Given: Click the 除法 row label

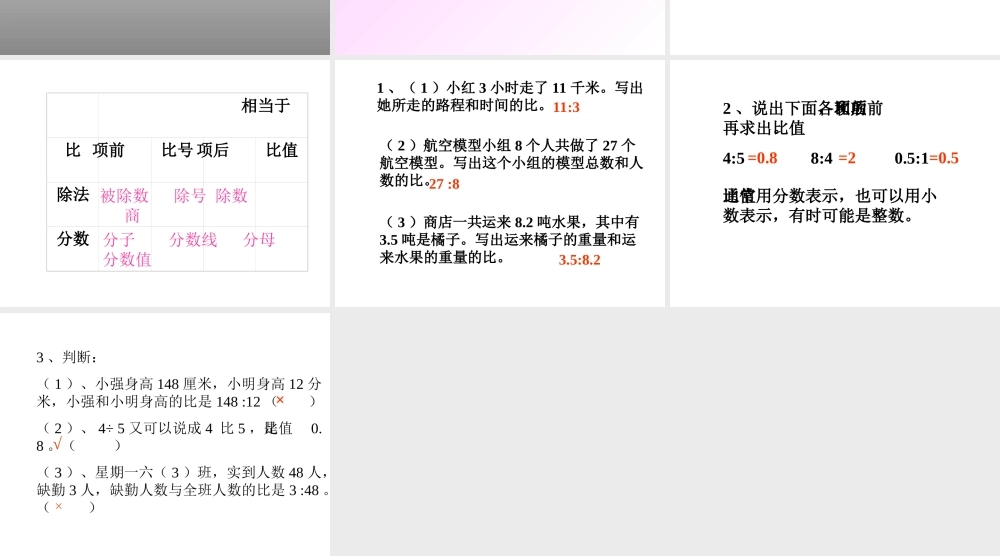Looking at the screenshot, I should [73, 195].
